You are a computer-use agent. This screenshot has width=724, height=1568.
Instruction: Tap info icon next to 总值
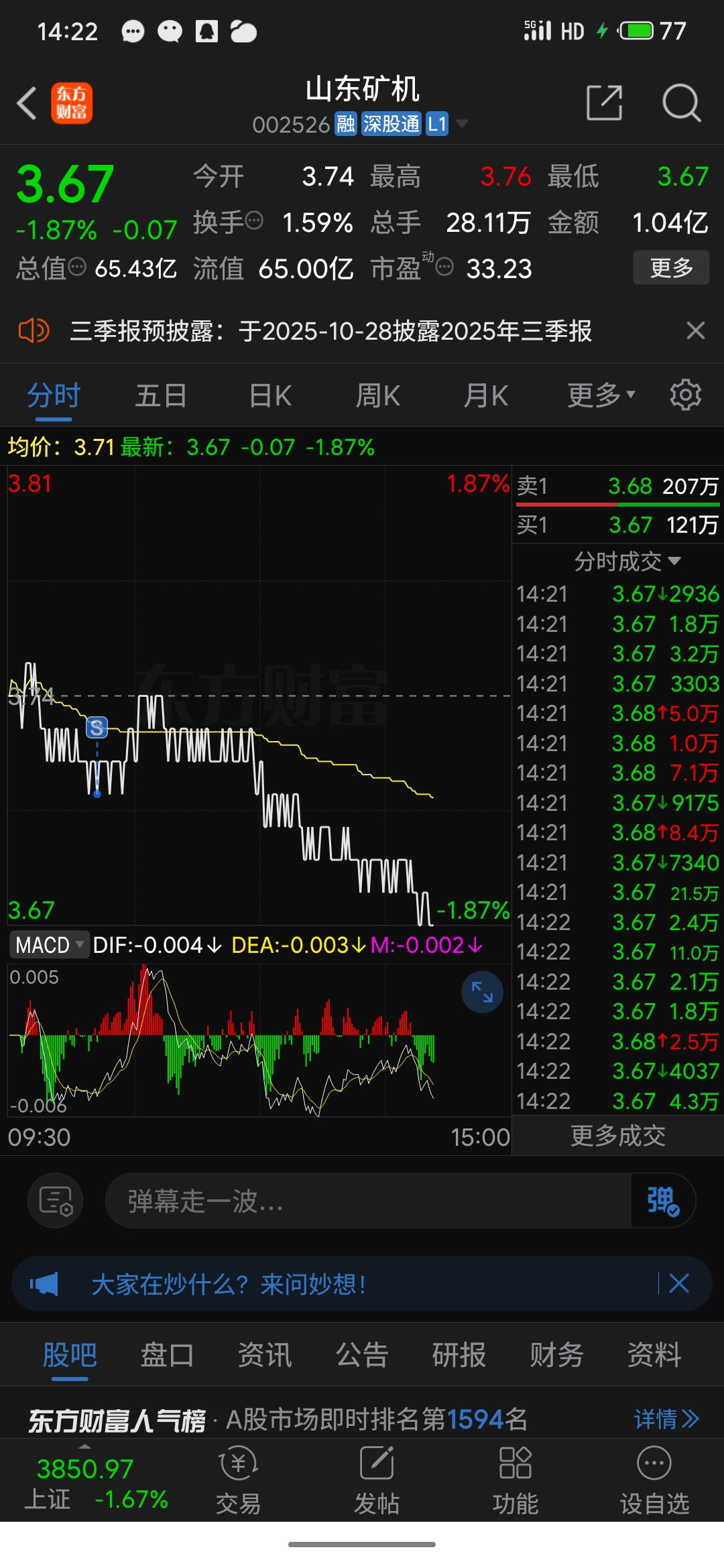[78, 267]
